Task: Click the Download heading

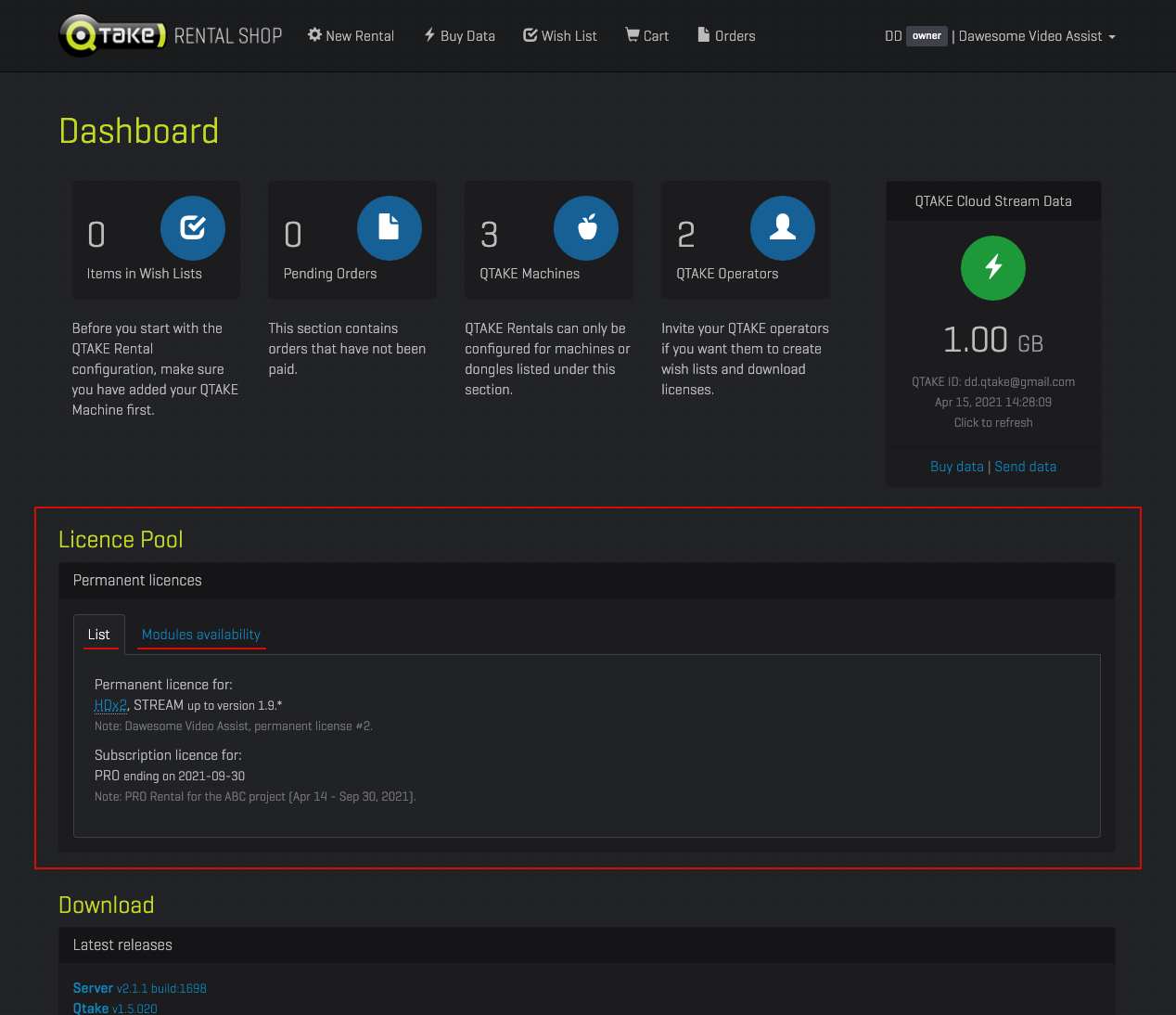Action: click(107, 905)
